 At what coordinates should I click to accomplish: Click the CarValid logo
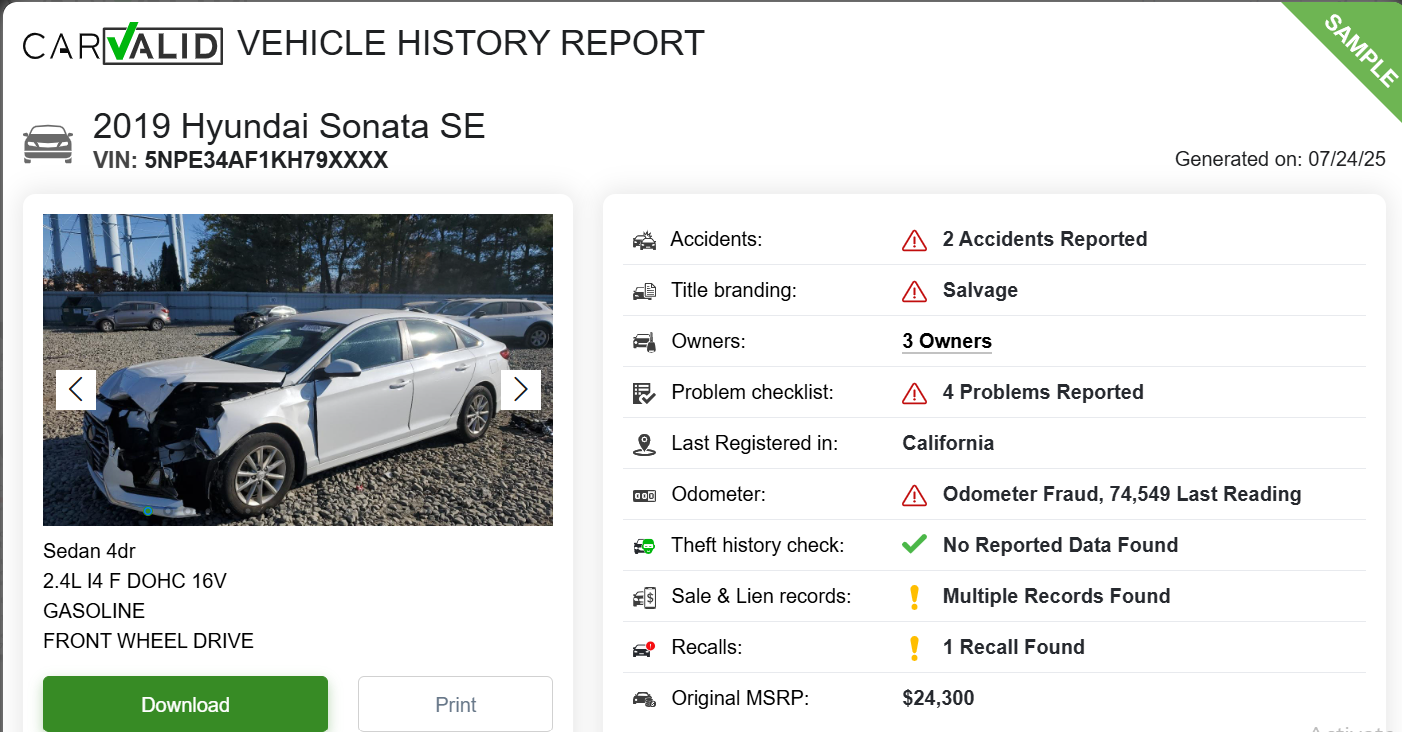[122, 44]
